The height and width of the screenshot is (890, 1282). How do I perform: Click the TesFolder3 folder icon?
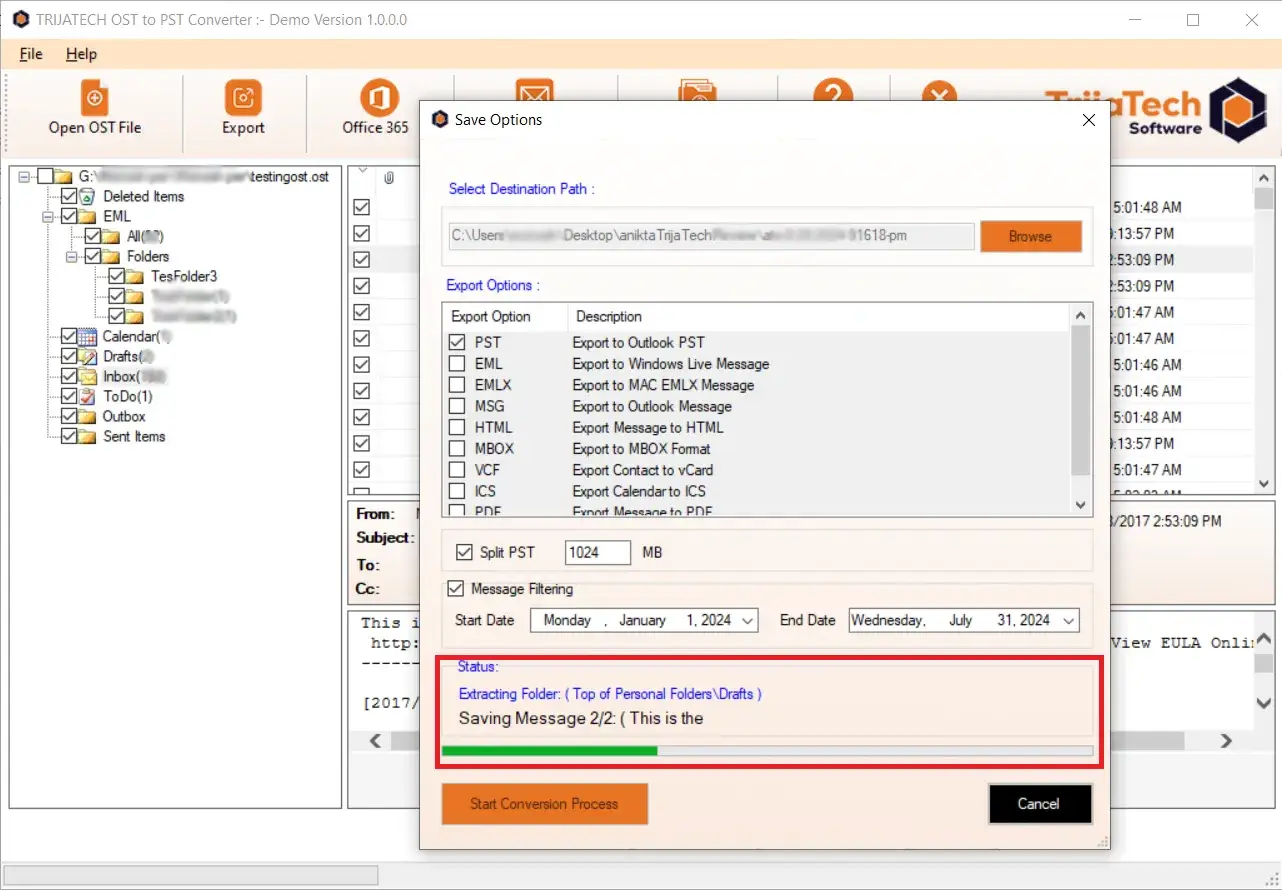[135, 276]
